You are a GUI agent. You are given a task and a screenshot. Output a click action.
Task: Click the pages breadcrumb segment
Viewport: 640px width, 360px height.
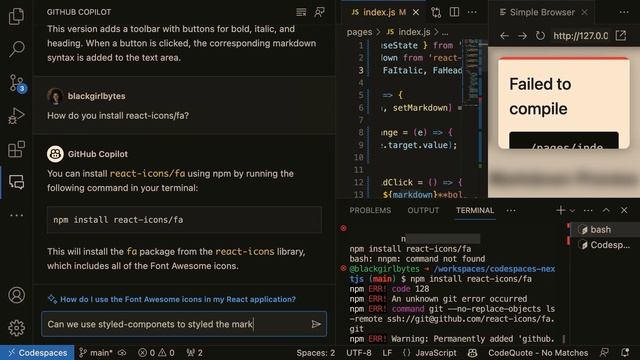pos(359,32)
